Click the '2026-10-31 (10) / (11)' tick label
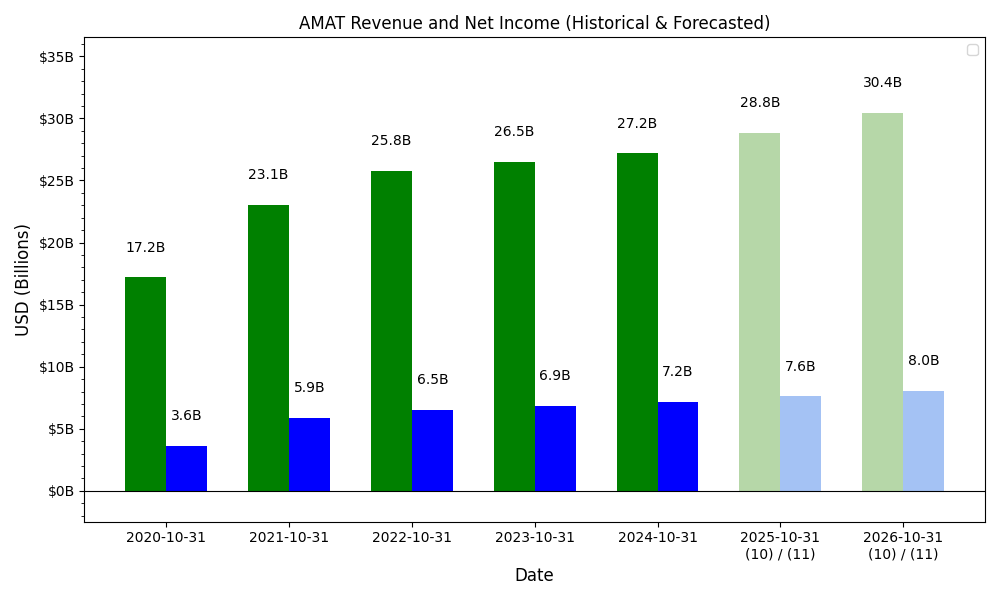This screenshot has height=600, width=1000. pyautogui.click(x=903, y=546)
